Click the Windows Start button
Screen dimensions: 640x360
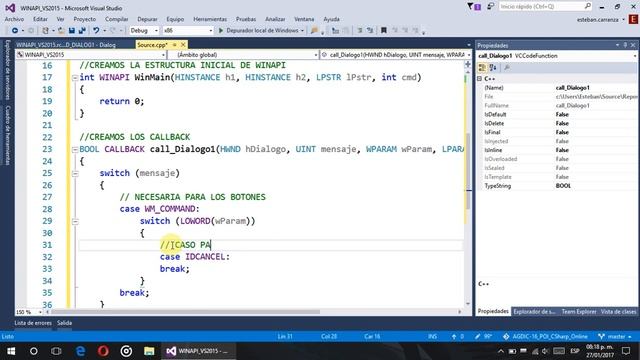(x=11, y=351)
